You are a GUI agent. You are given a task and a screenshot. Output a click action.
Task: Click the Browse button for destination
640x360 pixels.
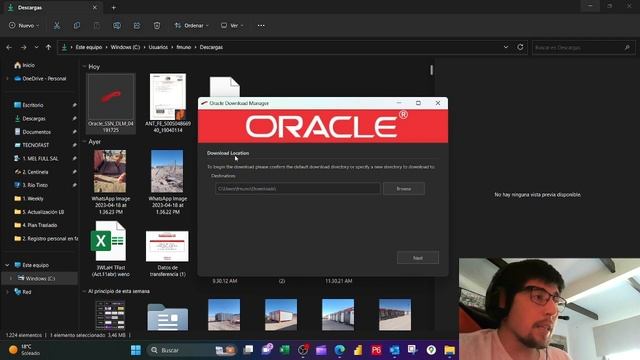coord(404,189)
